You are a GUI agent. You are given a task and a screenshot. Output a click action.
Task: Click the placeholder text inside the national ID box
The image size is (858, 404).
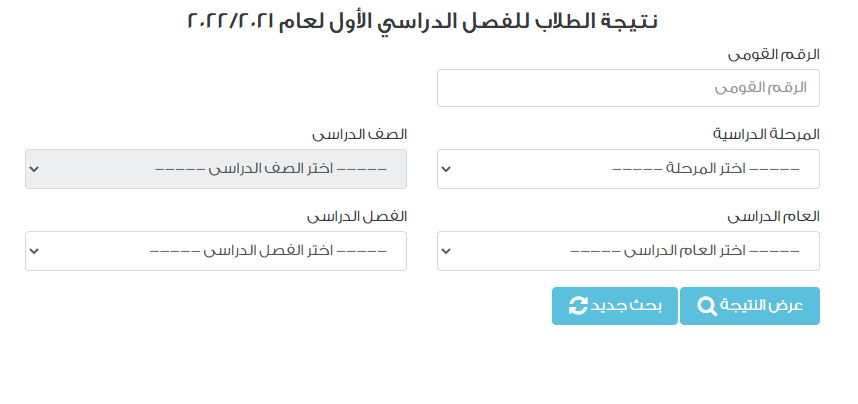[761, 88]
